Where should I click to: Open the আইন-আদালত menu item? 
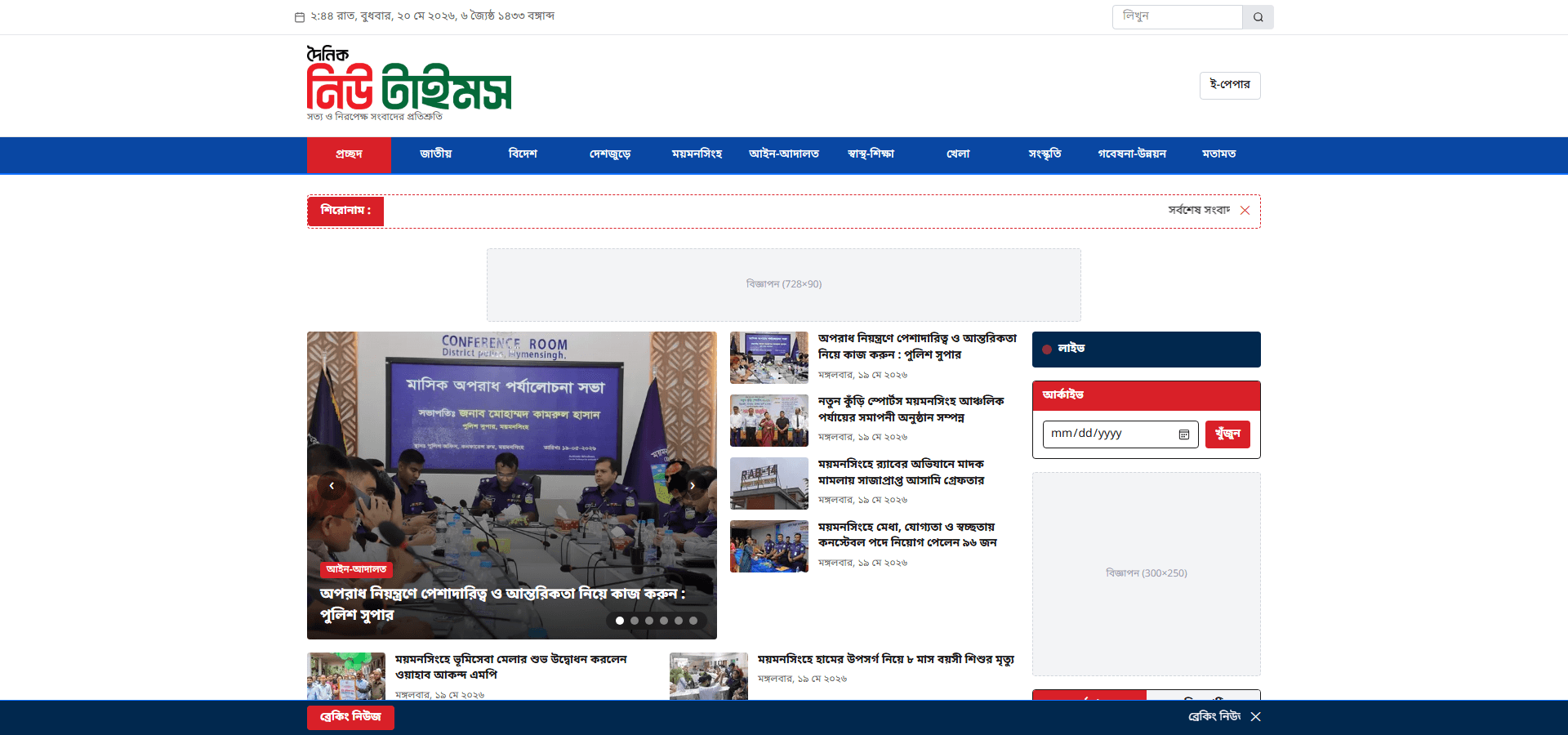click(x=784, y=154)
